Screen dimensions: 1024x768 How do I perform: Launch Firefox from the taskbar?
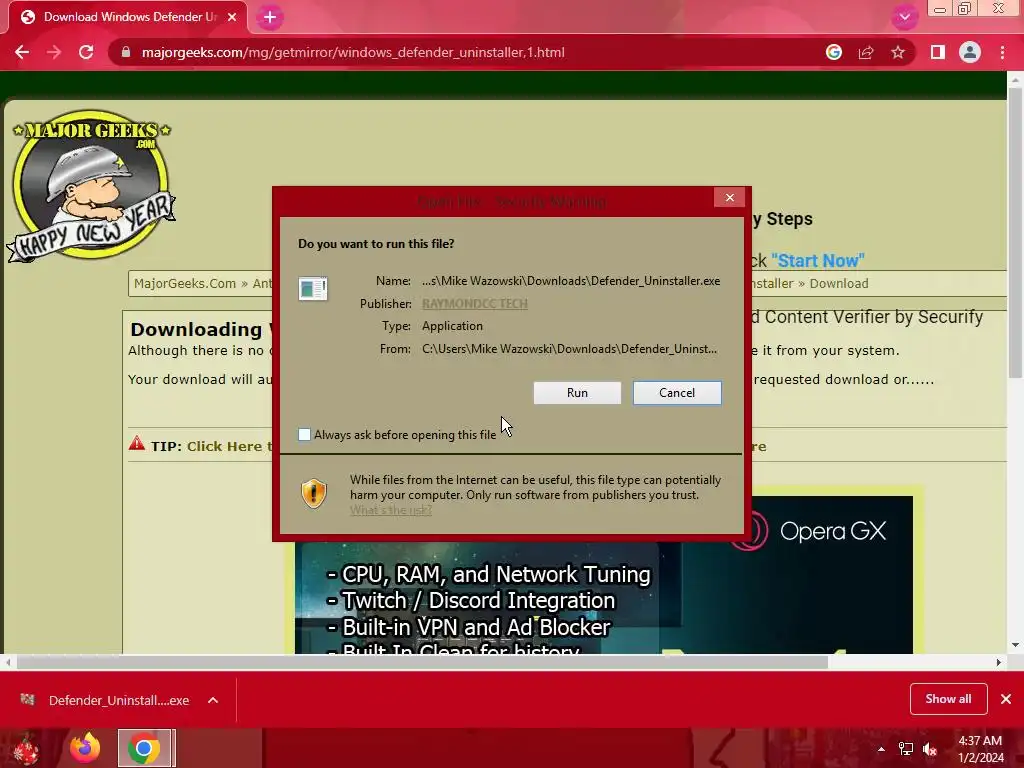(85, 748)
